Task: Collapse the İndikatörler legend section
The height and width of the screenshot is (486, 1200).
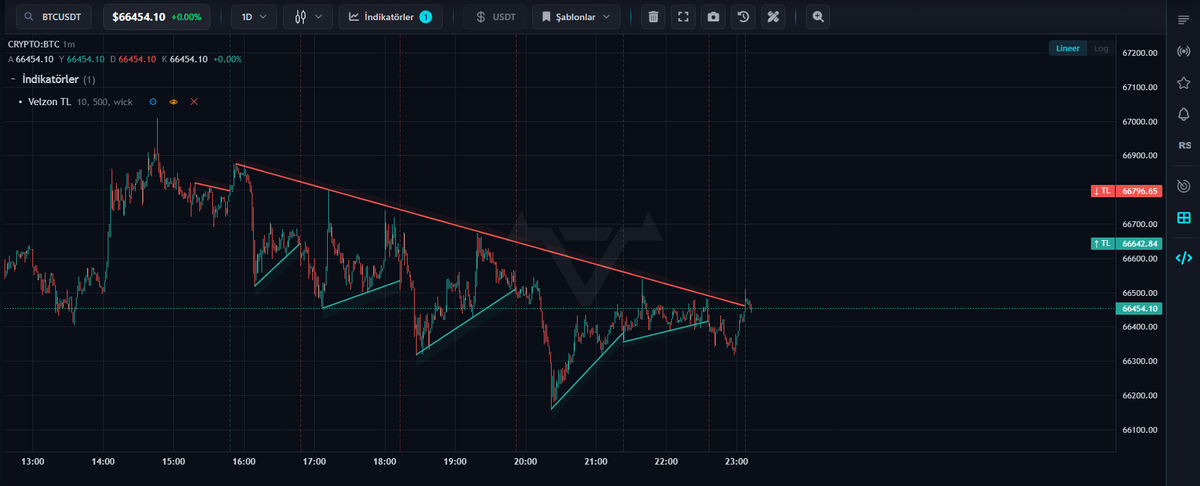Action: click(14, 79)
